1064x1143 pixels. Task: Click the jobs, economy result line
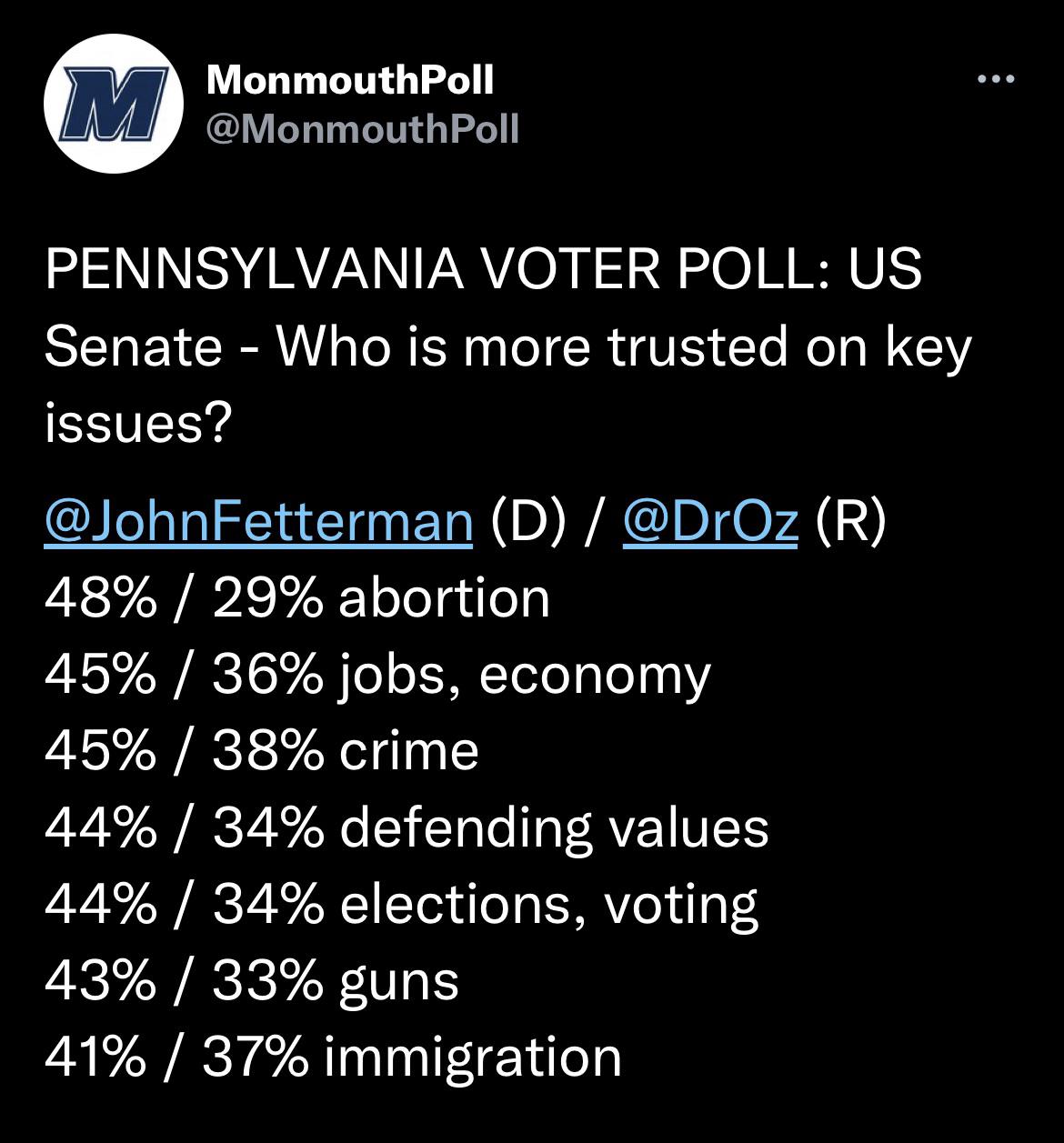point(377,675)
